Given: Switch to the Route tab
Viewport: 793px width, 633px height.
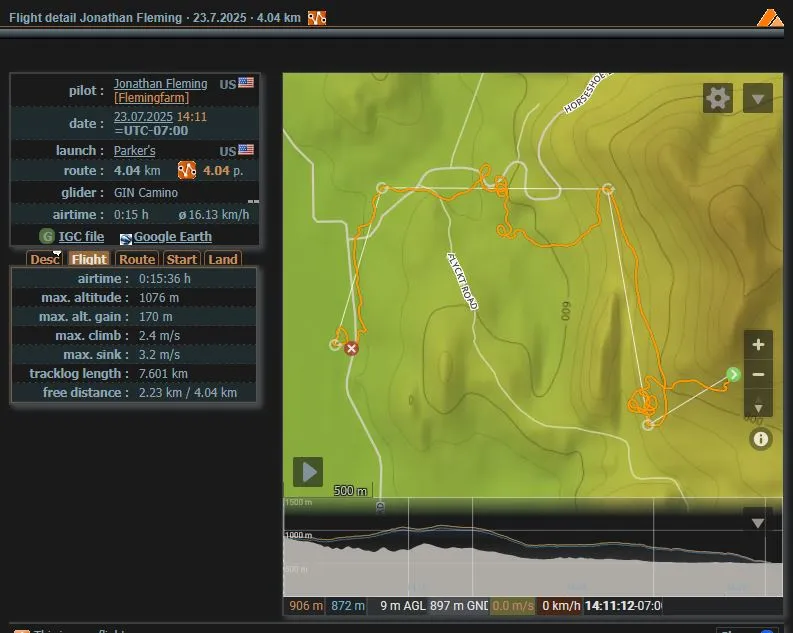Looking at the screenshot, I should point(137,259).
